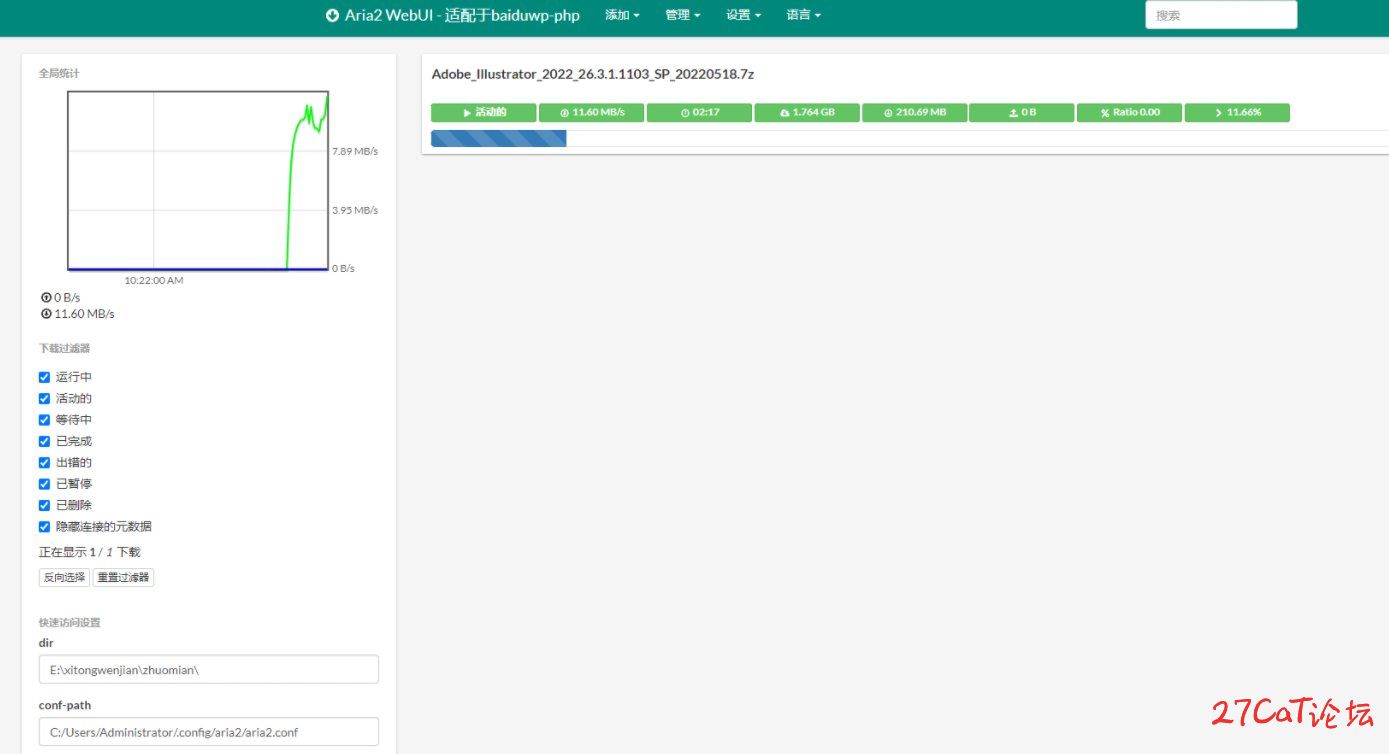Toggle the 已完成 filter checkbox

[44, 441]
